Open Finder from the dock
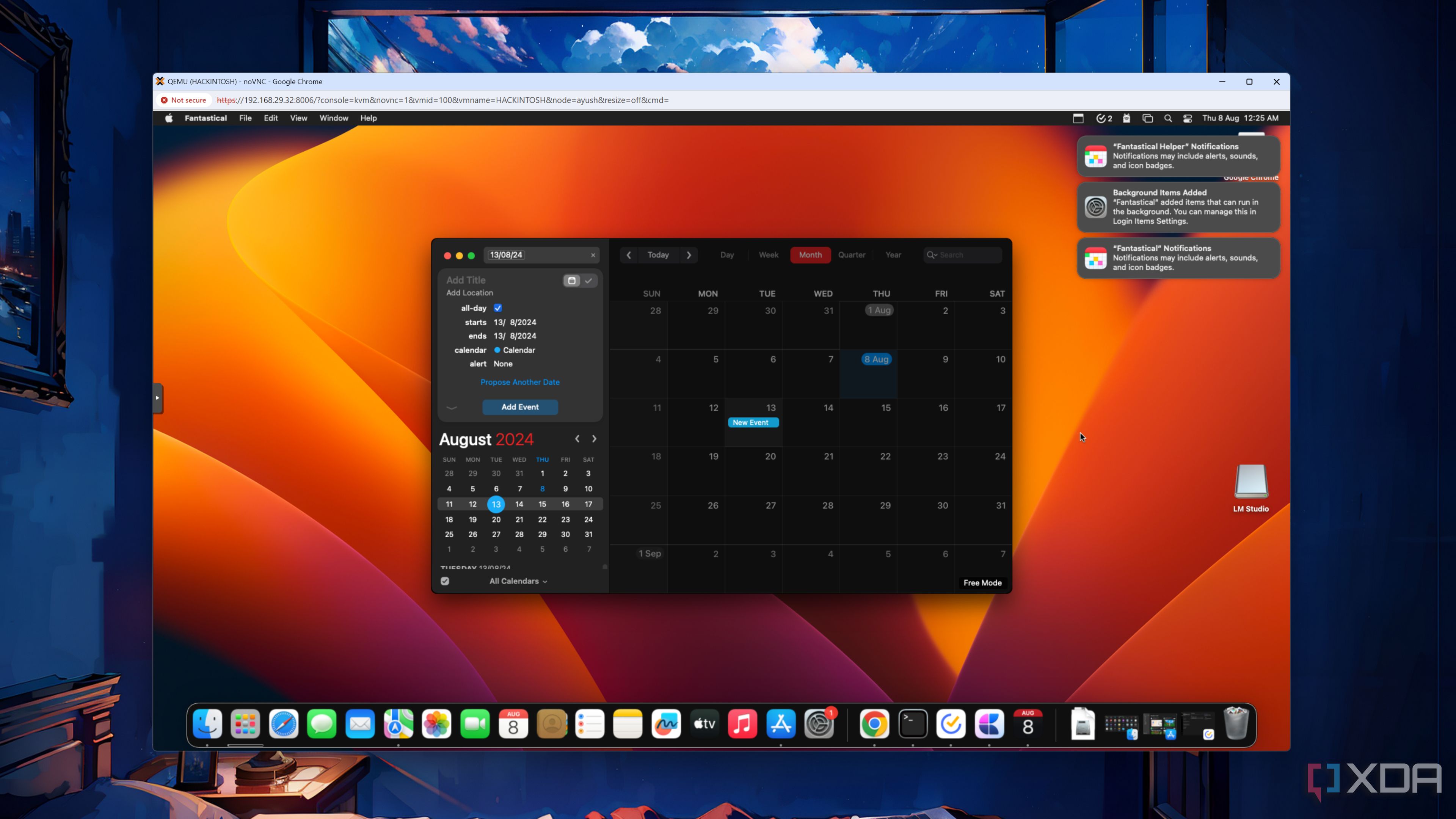1456x819 pixels. pos(207,724)
